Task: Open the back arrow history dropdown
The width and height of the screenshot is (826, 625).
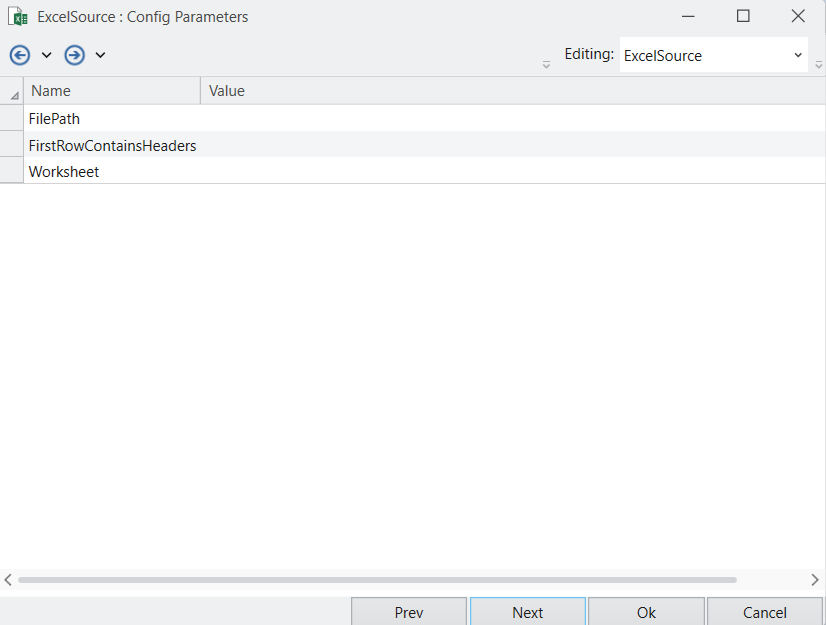Action: click(x=46, y=55)
